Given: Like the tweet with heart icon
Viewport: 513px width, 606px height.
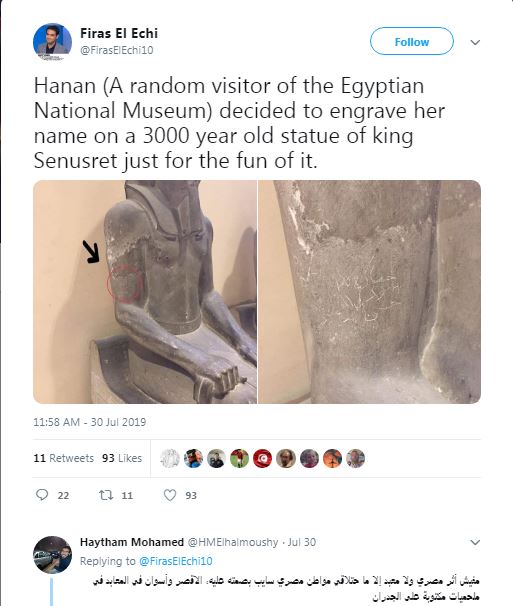Looking at the screenshot, I should pos(170,495).
